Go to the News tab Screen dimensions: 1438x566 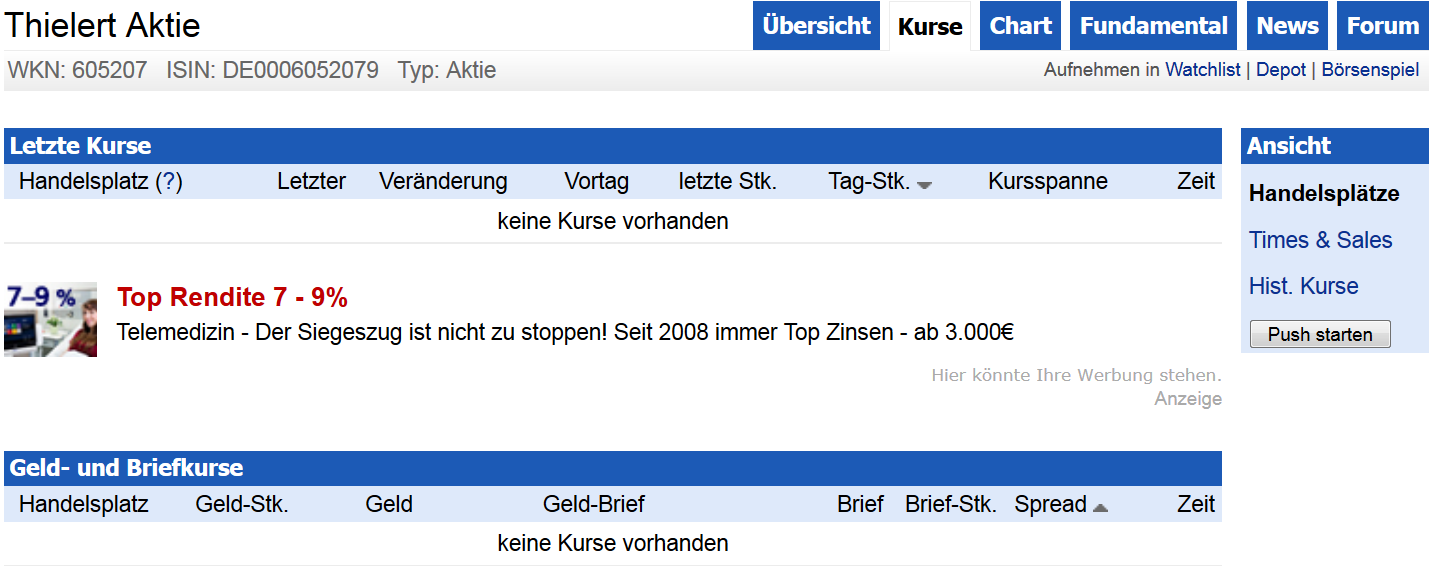(1287, 26)
